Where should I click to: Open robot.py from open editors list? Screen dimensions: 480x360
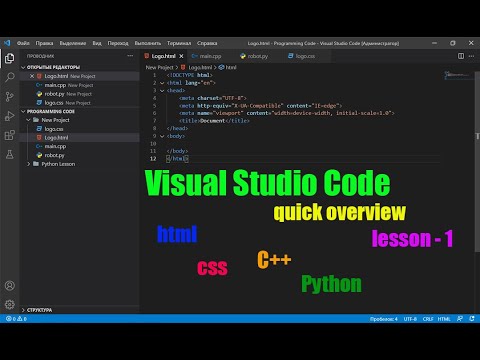click(x=79, y=94)
